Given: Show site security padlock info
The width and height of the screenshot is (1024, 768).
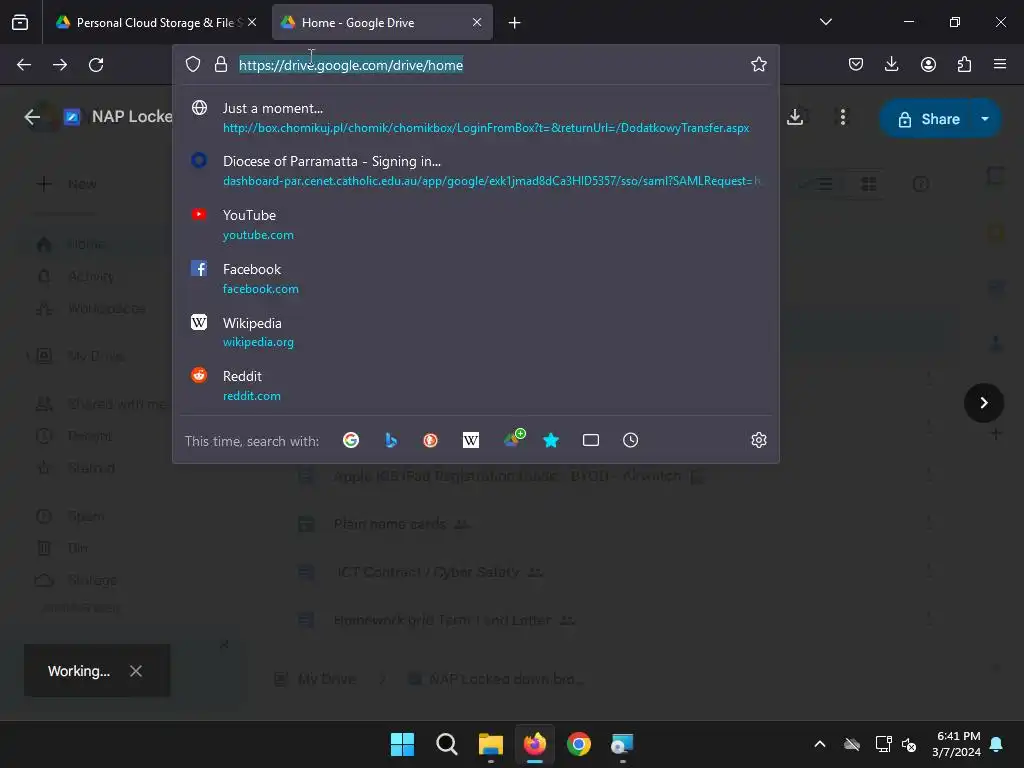Looking at the screenshot, I should pyautogui.click(x=221, y=64).
